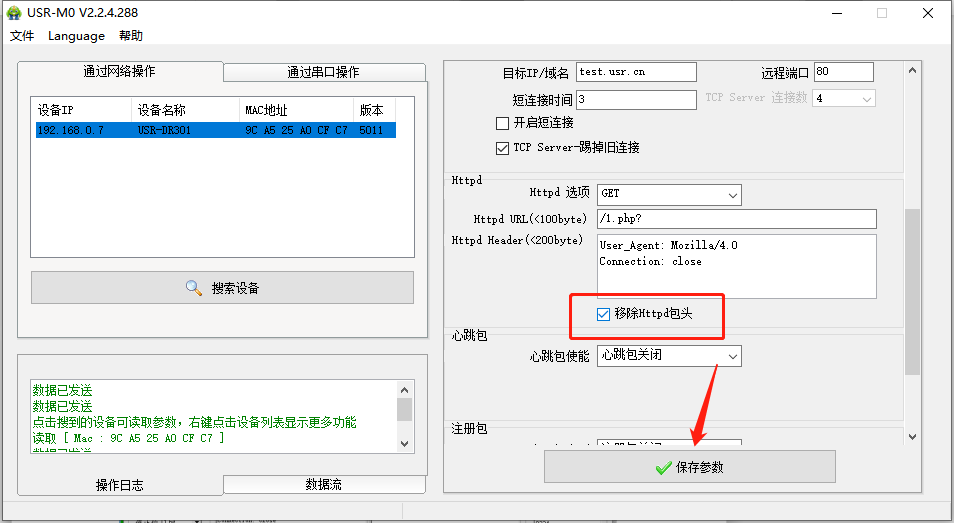Image resolution: width=954 pixels, height=523 pixels.
Task: Click the green checkmark icon on save button
Action: [x=663, y=467]
